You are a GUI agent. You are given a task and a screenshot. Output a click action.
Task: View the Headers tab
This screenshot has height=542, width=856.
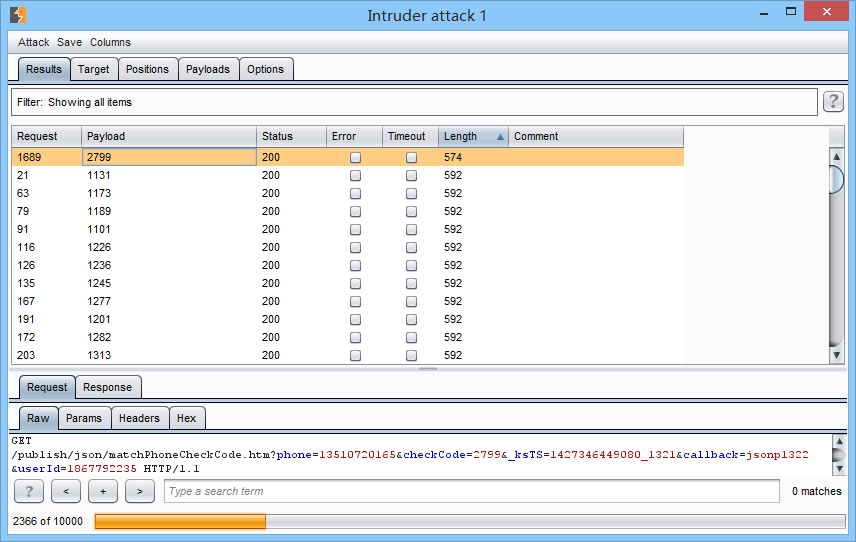coord(139,418)
